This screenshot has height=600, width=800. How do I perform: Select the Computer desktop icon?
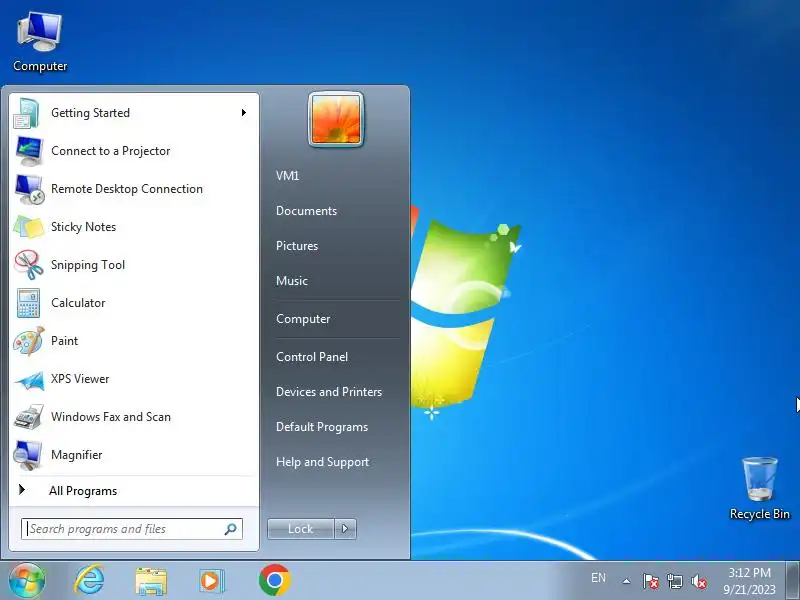[40, 42]
